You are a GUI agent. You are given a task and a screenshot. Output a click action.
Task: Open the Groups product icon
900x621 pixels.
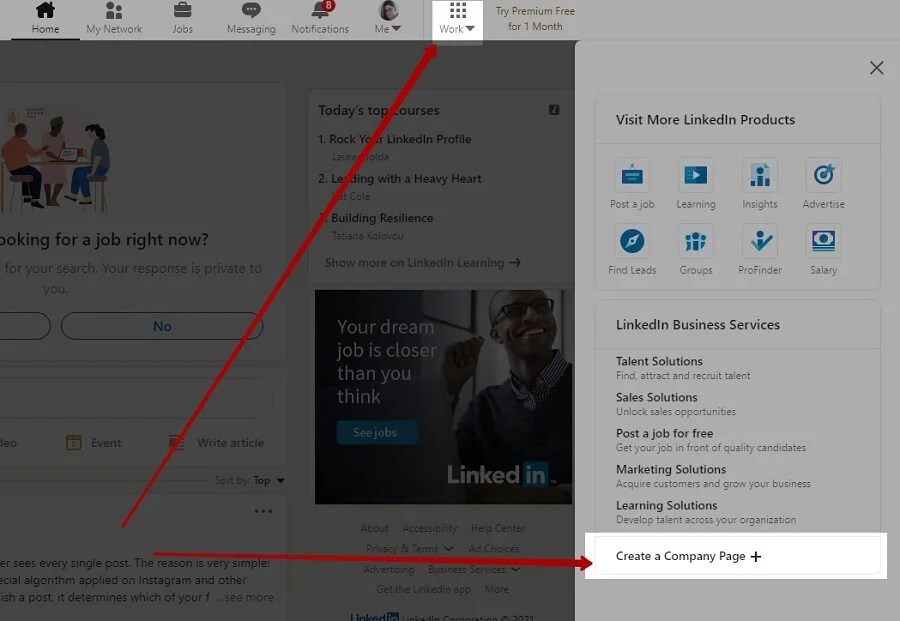[x=695, y=242]
